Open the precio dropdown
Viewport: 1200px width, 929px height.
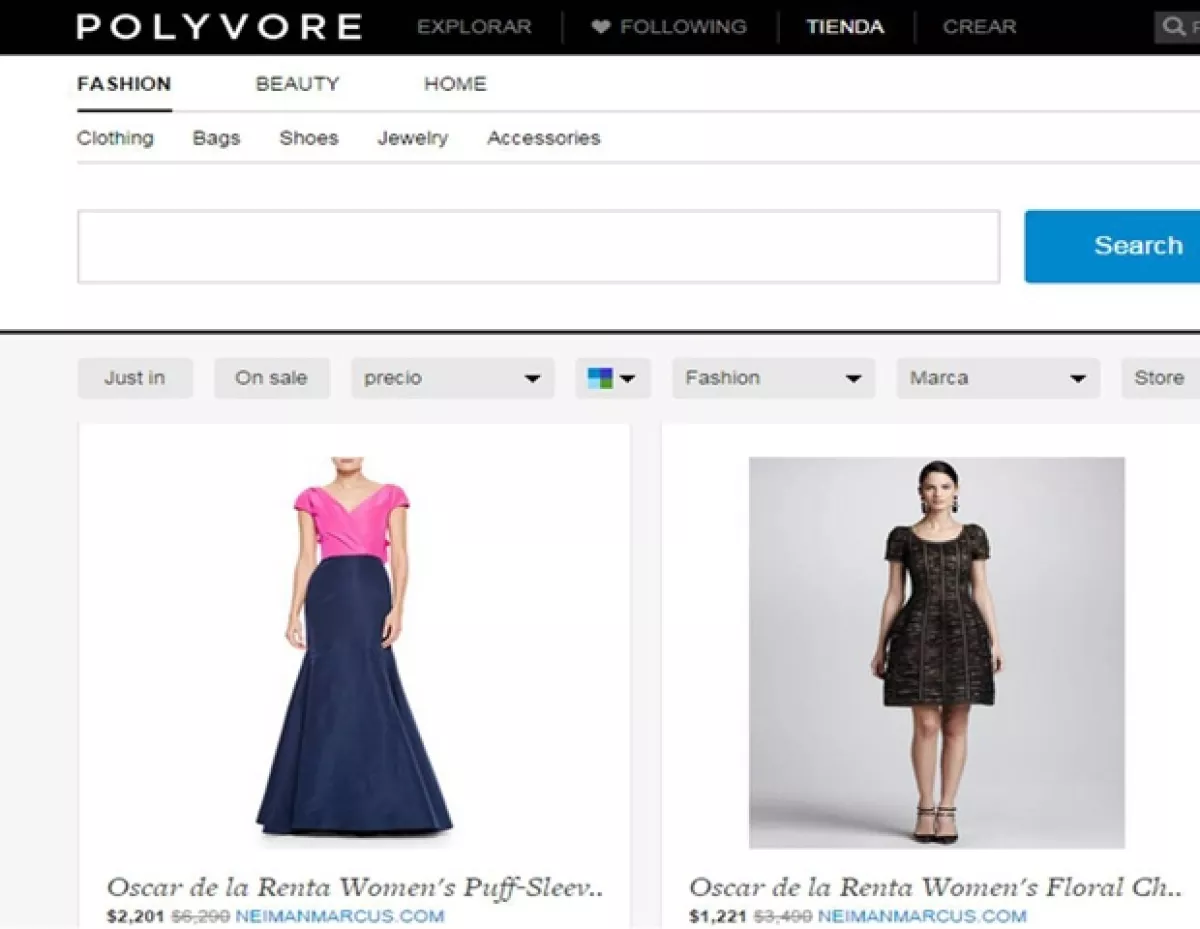[x=452, y=378]
